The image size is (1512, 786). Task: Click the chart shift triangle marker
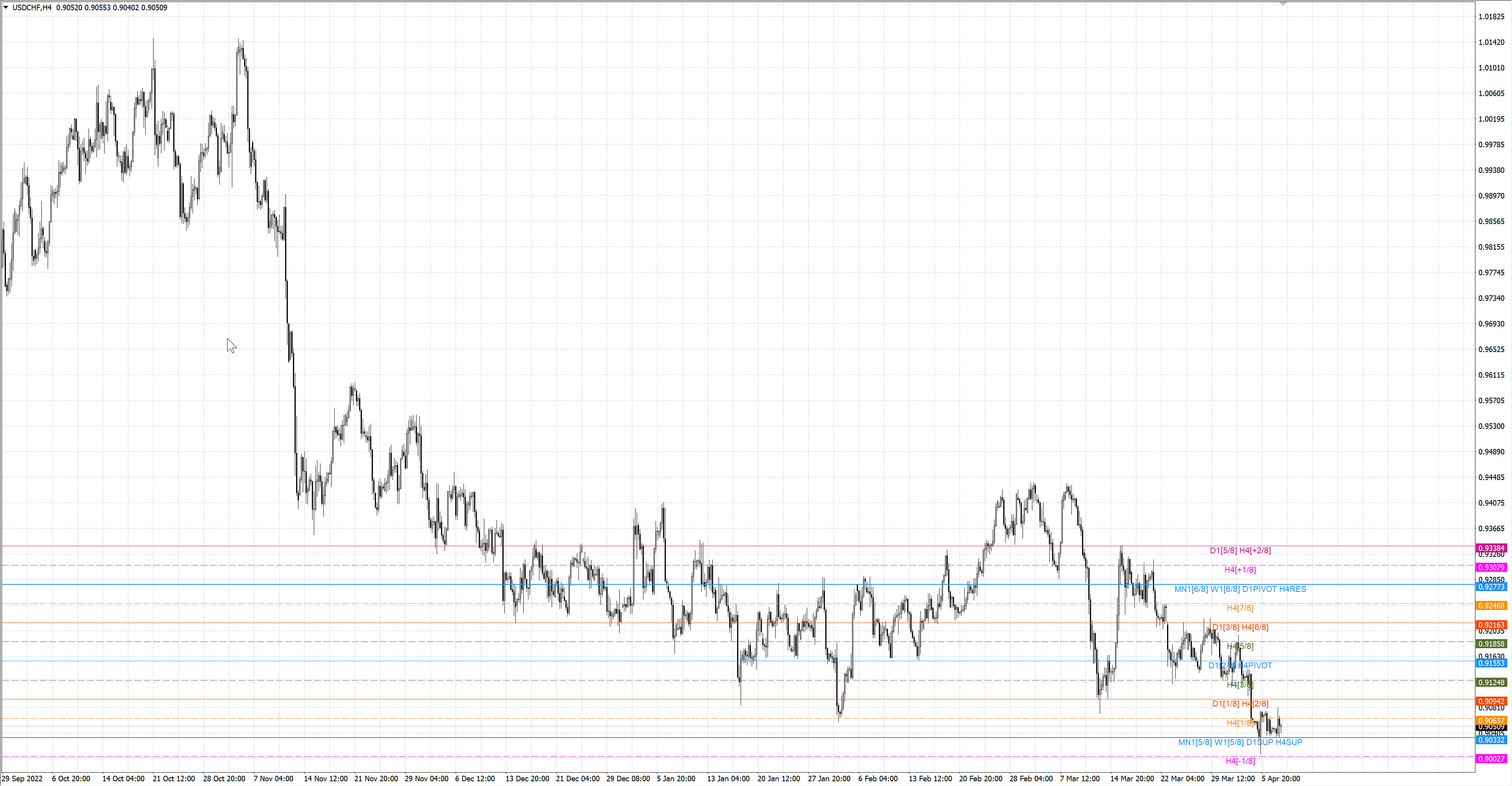coord(1282,4)
